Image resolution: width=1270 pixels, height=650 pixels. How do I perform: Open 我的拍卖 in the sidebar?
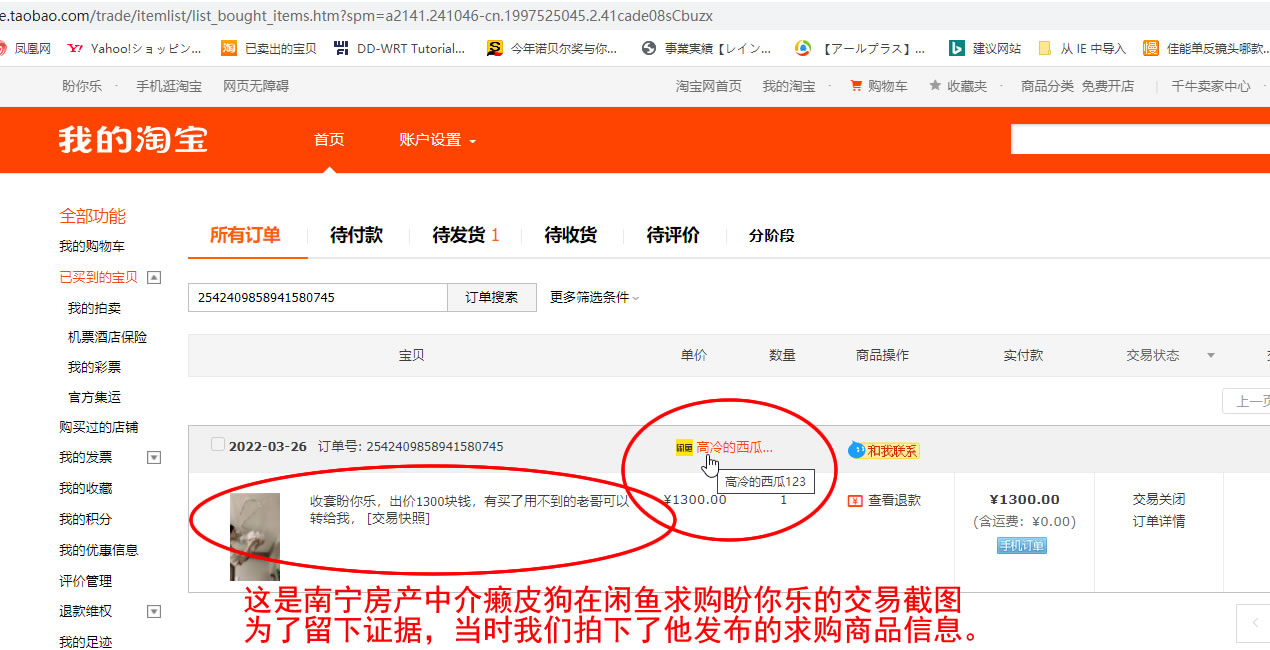[94, 308]
